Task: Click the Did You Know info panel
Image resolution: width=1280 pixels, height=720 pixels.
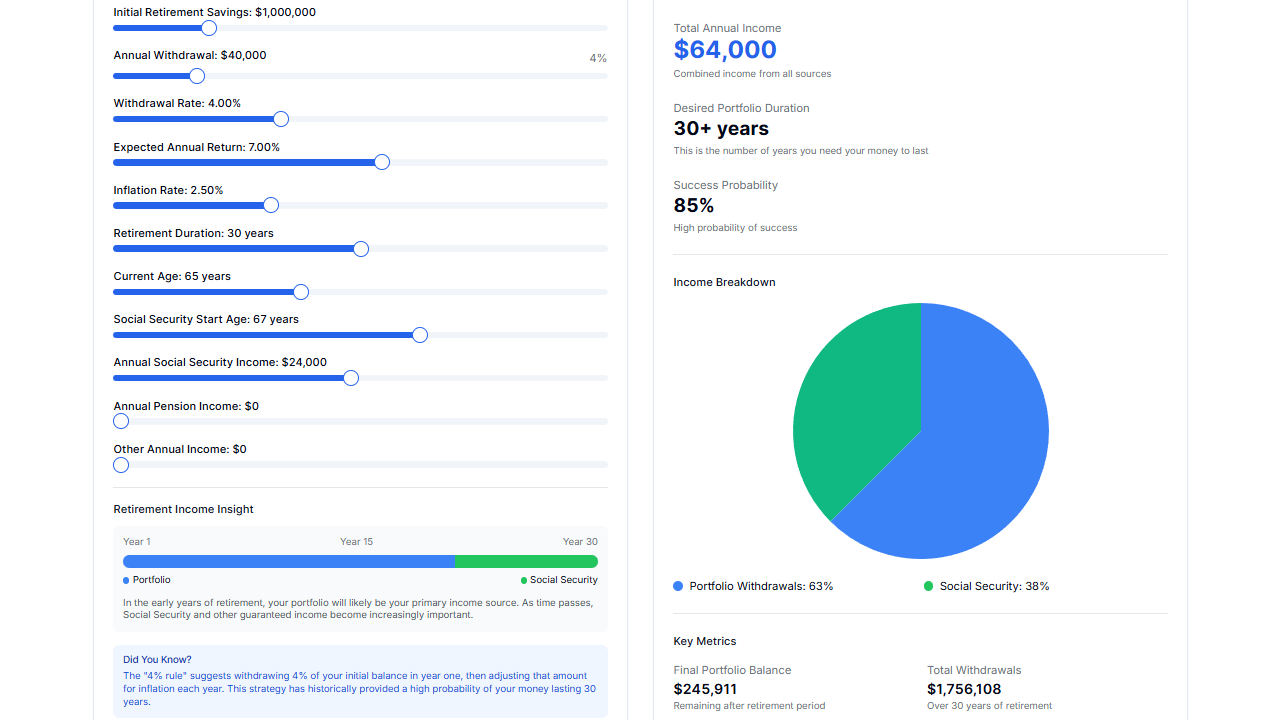Action: click(x=360, y=681)
